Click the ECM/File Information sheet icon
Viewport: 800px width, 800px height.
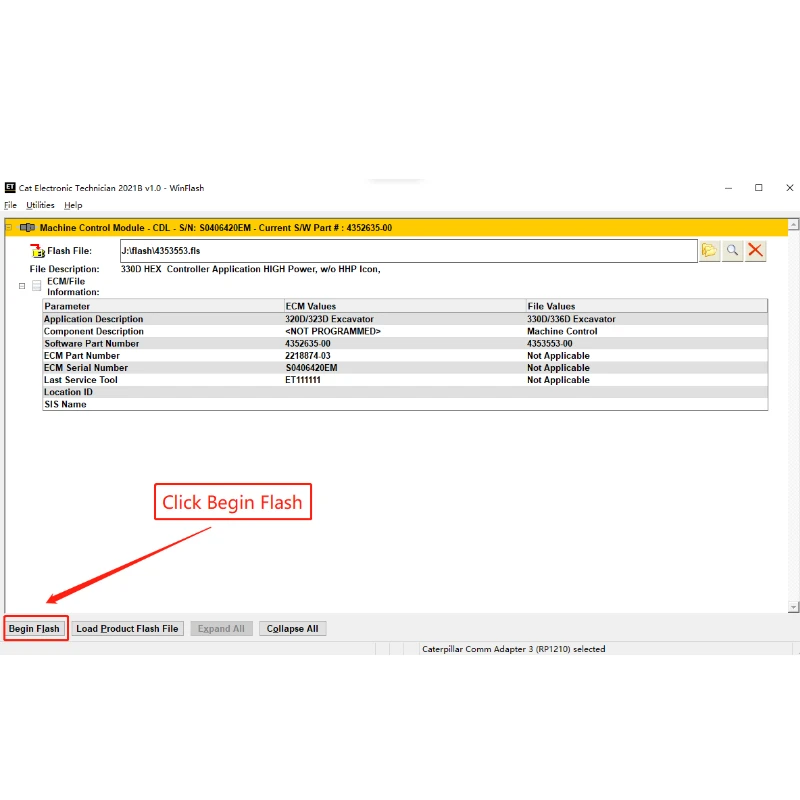tap(36, 286)
